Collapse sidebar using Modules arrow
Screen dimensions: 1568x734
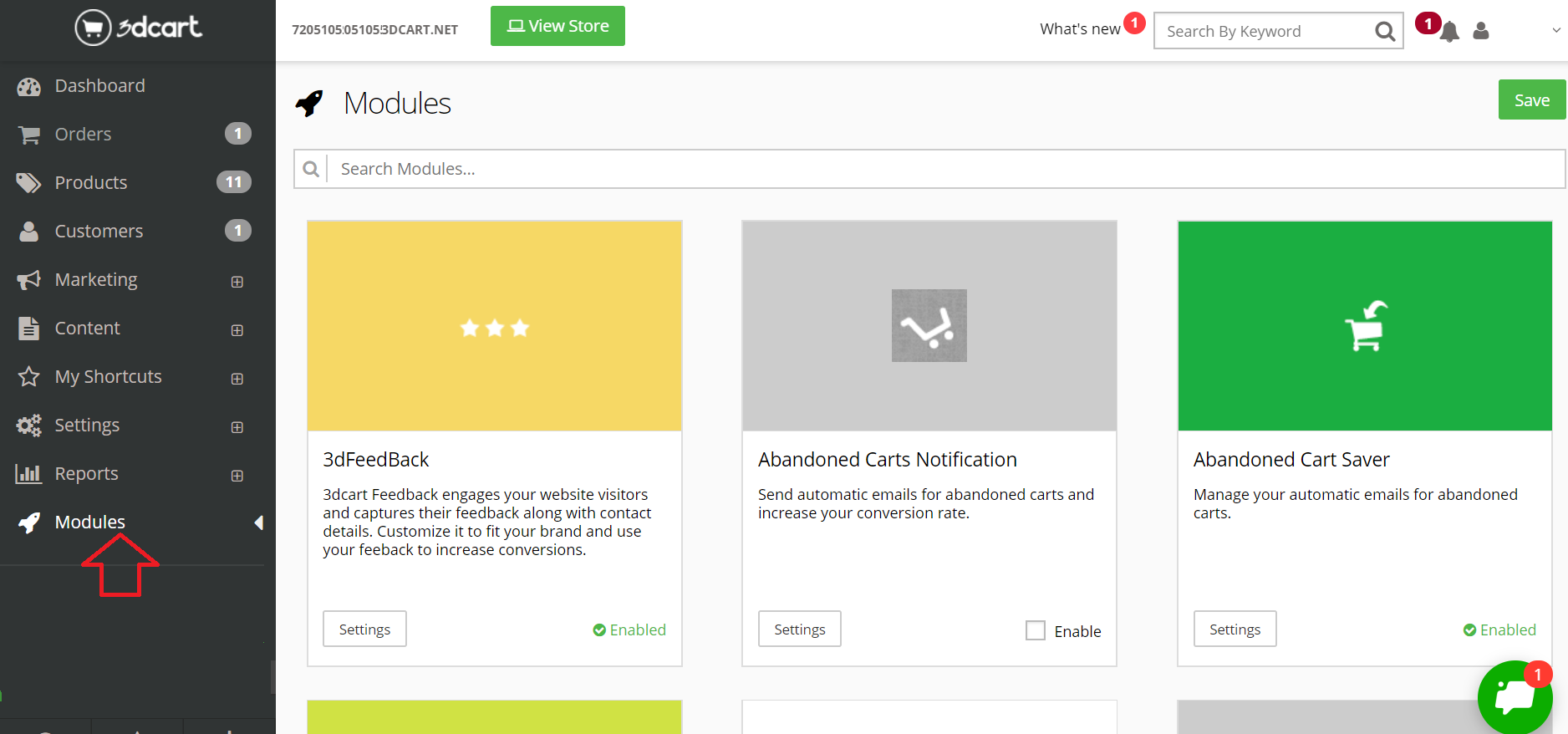pyautogui.click(x=258, y=522)
